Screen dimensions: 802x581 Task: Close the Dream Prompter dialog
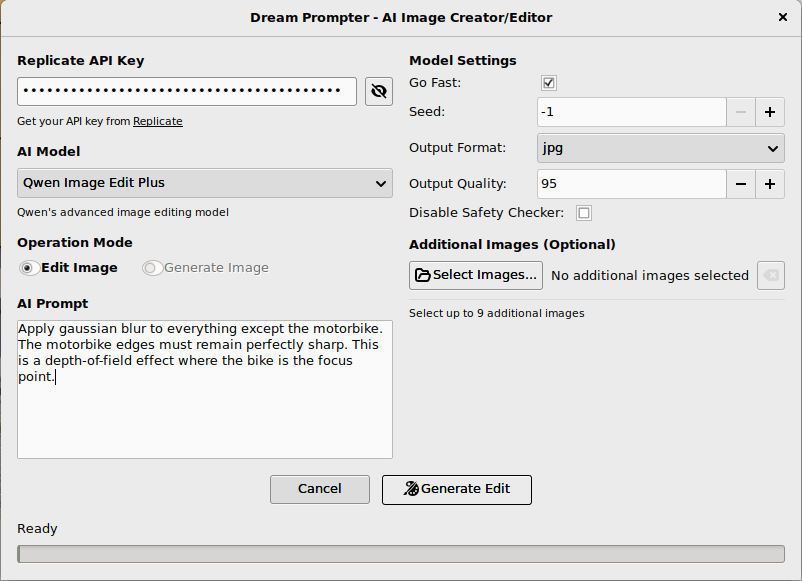coord(783,17)
